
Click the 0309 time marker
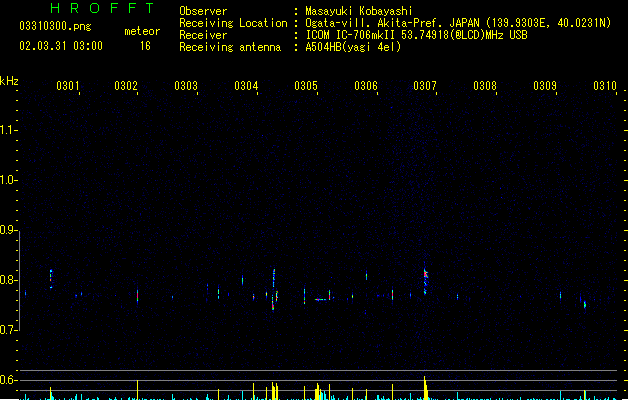pyautogui.click(x=545, y=86)
